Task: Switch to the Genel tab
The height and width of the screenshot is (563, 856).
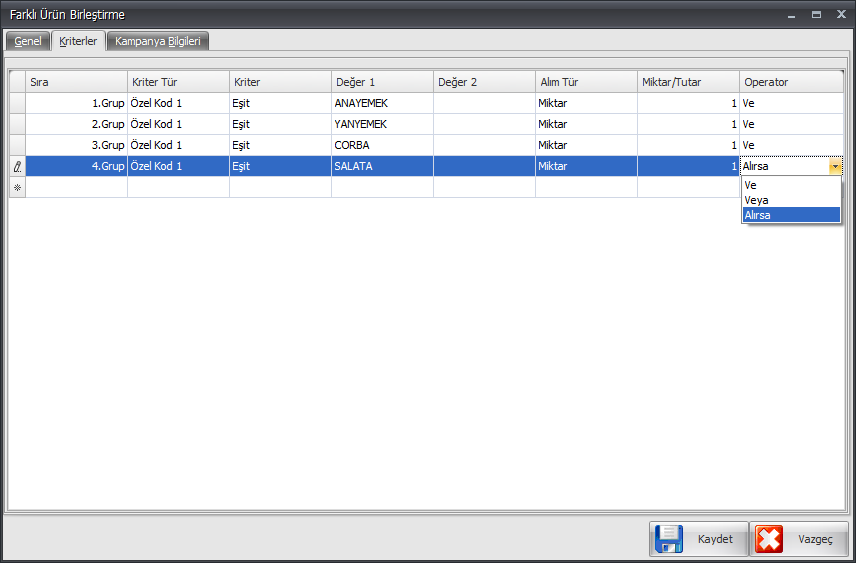Action: (x=28, y=41)
